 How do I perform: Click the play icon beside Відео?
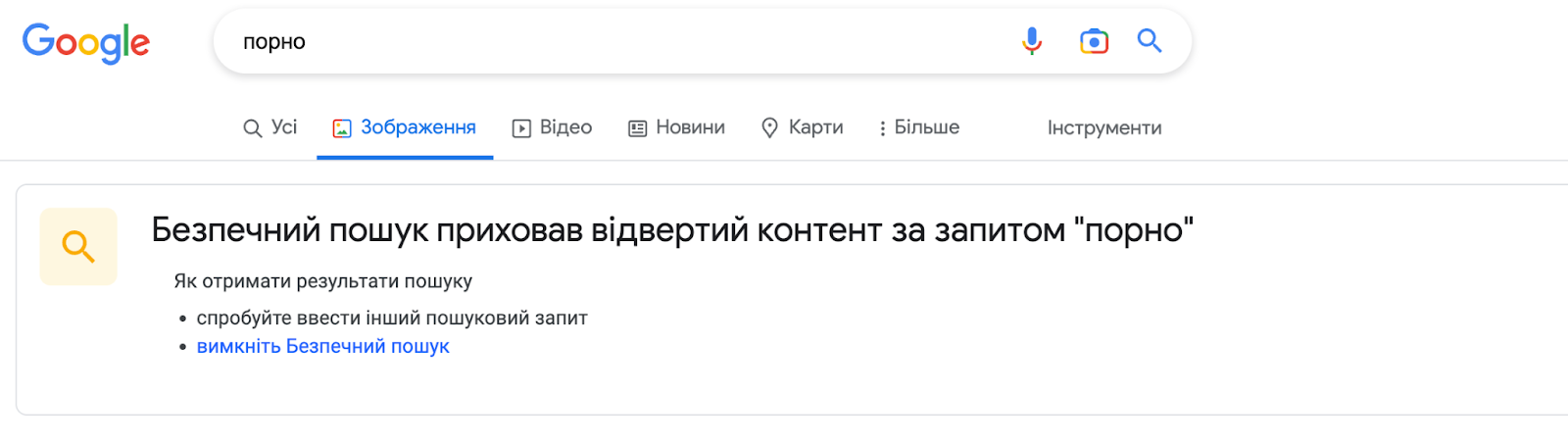(521, 128)
